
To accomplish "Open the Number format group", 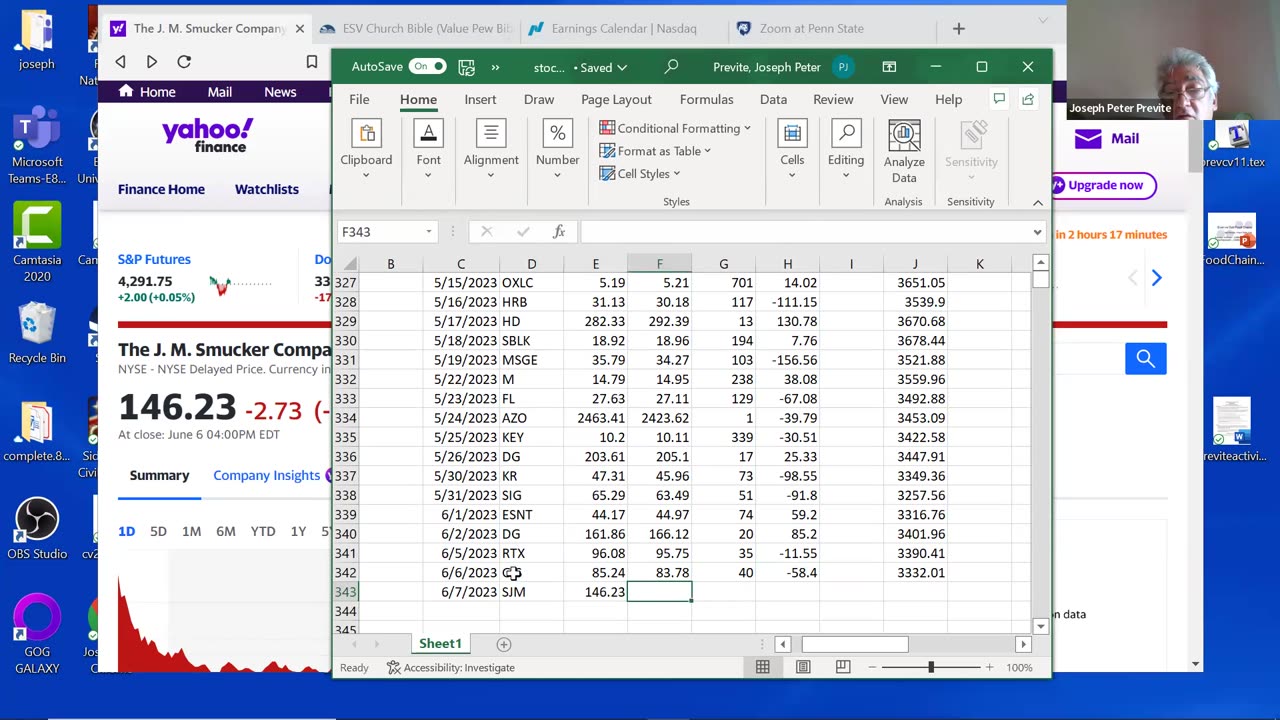I will pos(557,150).
